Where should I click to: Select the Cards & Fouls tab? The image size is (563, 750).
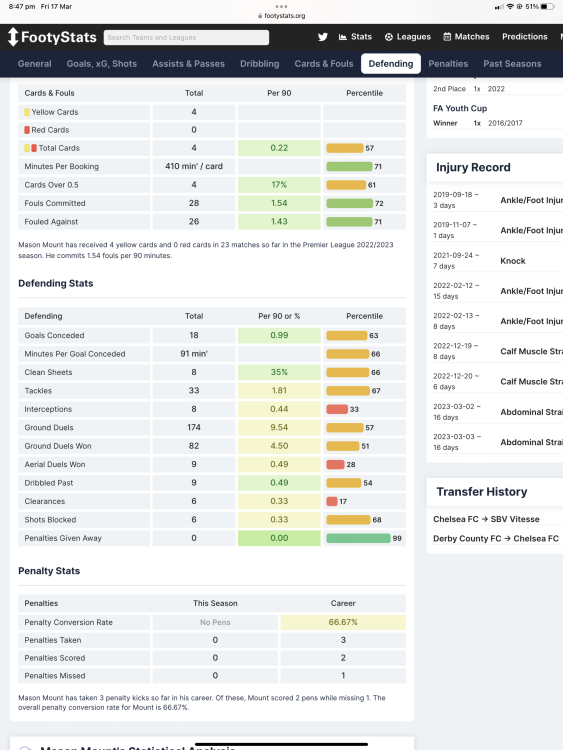324,64
